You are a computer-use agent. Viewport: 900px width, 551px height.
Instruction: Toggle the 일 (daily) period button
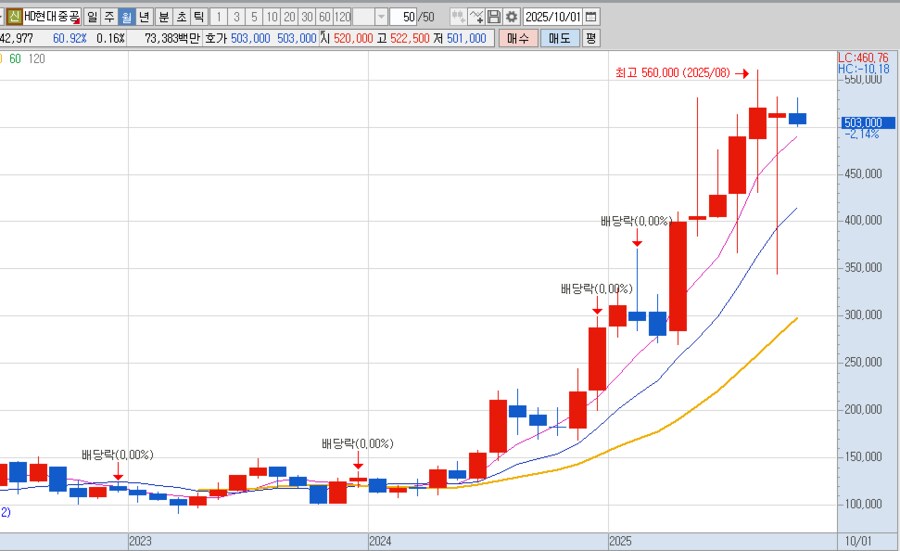(x=91, y=17)
